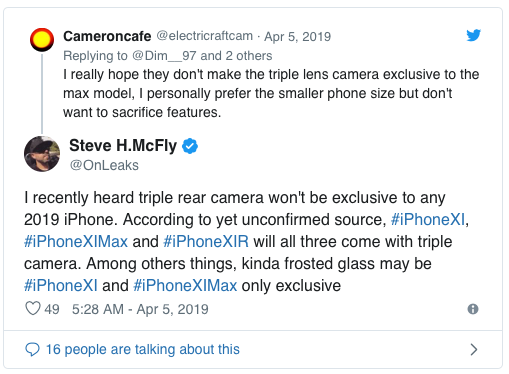Open the Cameroncafe display name
This screenshot has width=509, height=374.
(107, 36)
